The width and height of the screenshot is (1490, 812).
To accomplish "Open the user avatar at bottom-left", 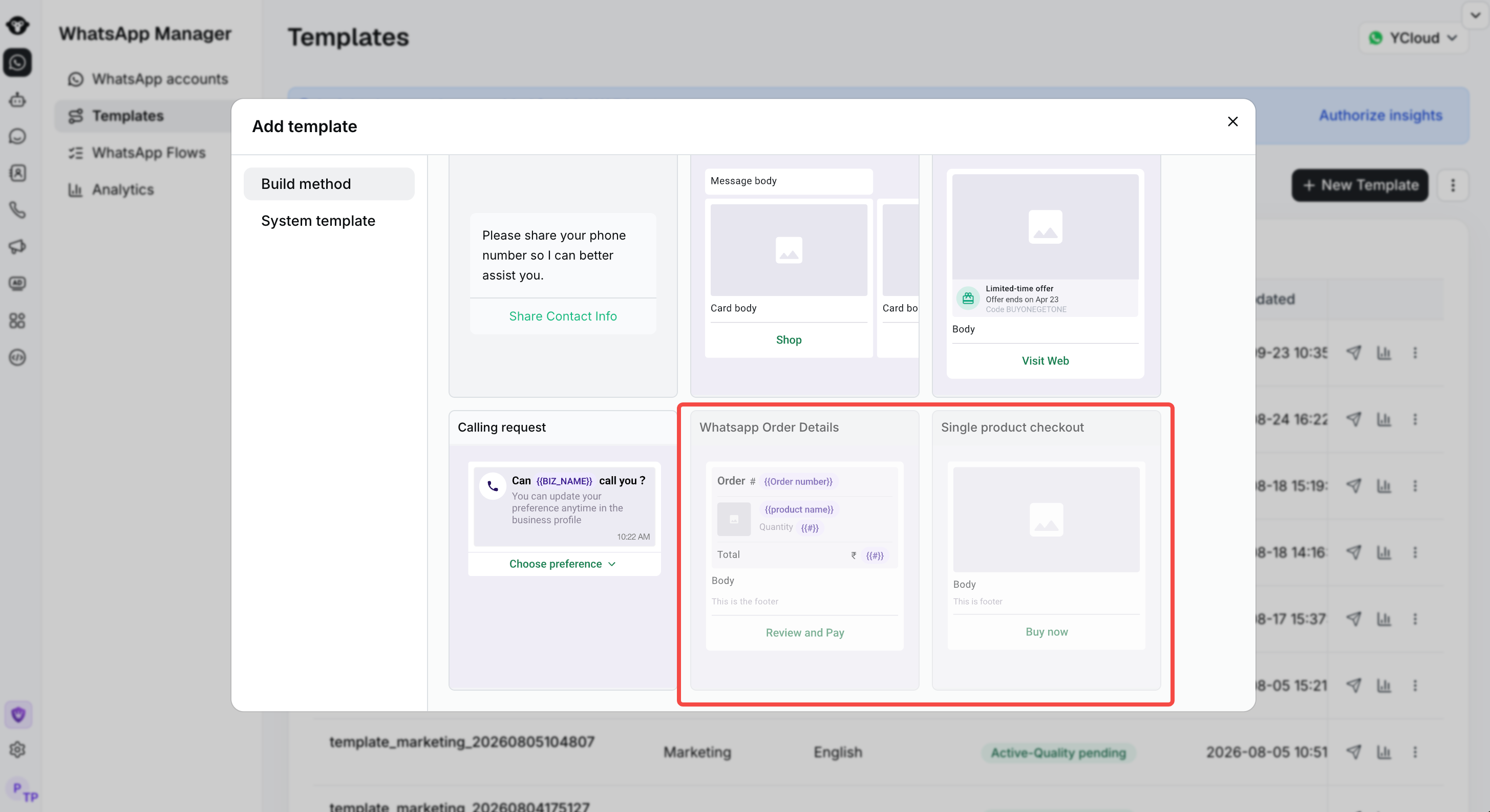I will 21,790.
